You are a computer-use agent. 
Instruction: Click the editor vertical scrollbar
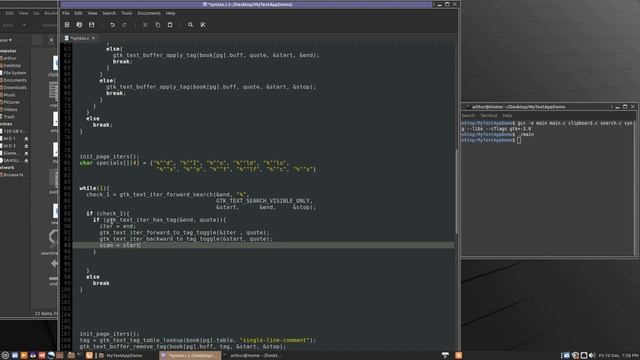click(456, 192)
